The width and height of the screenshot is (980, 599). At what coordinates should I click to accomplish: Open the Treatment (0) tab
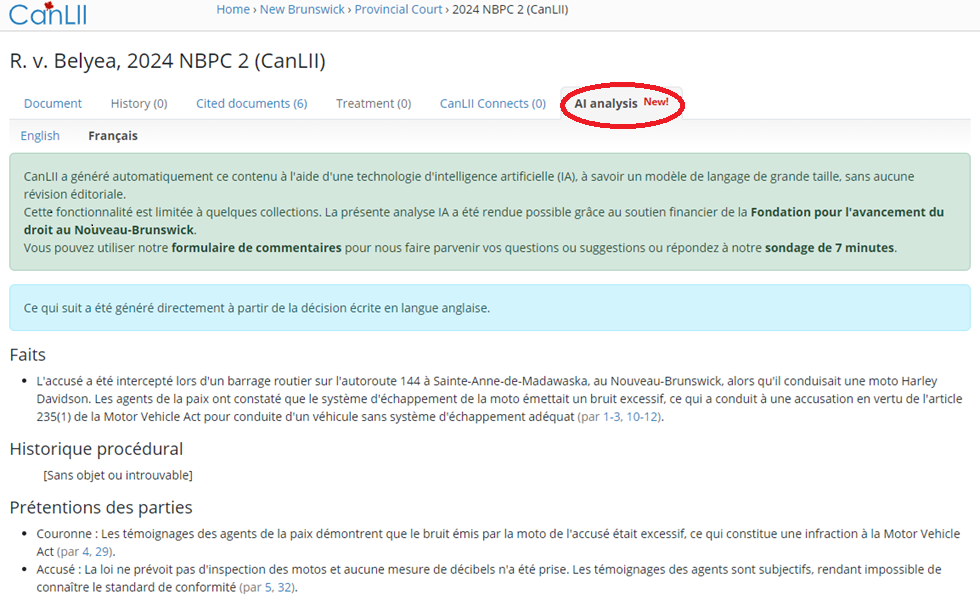coord(373,103)
